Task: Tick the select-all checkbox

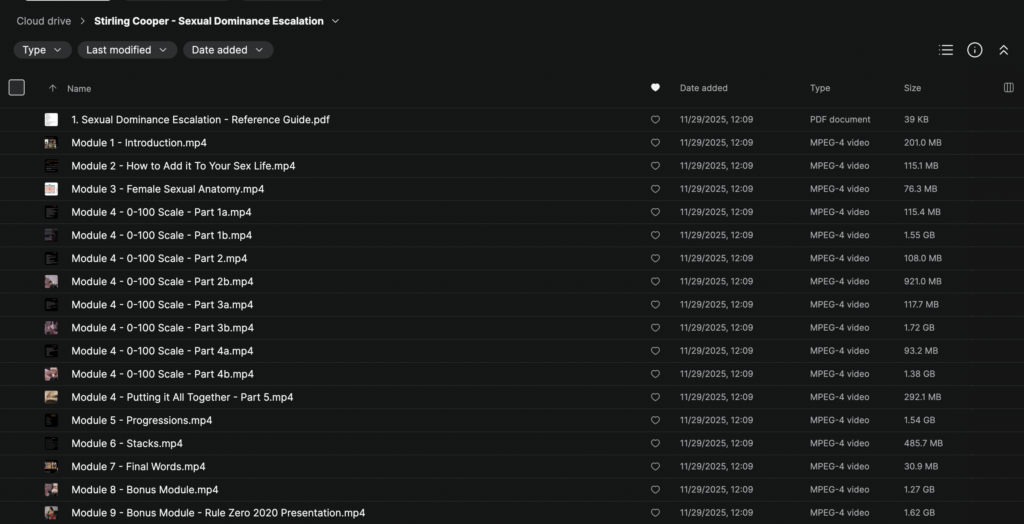Action: tap(16, 88)
